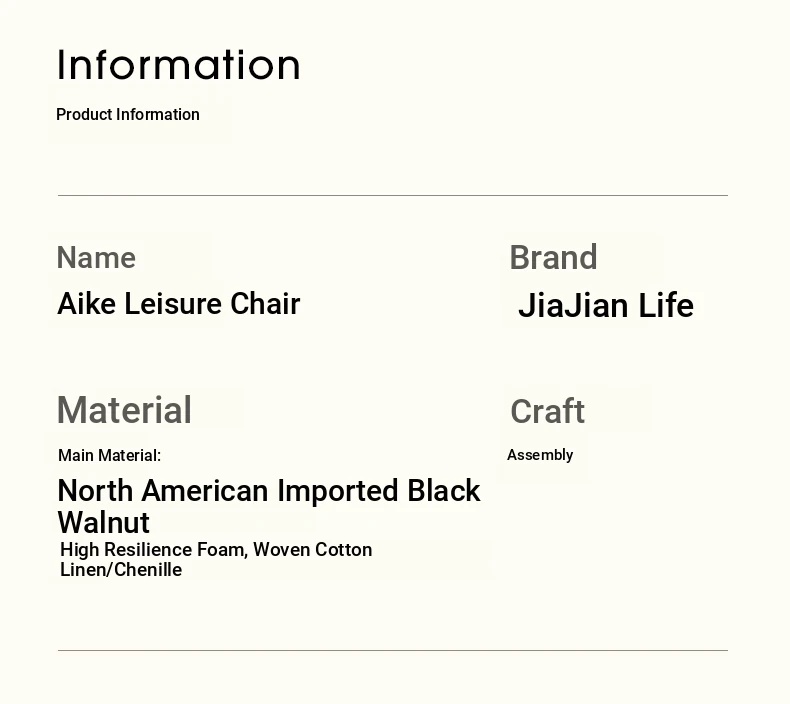Click the upper horizontal divider line

(x=393, y=195)
